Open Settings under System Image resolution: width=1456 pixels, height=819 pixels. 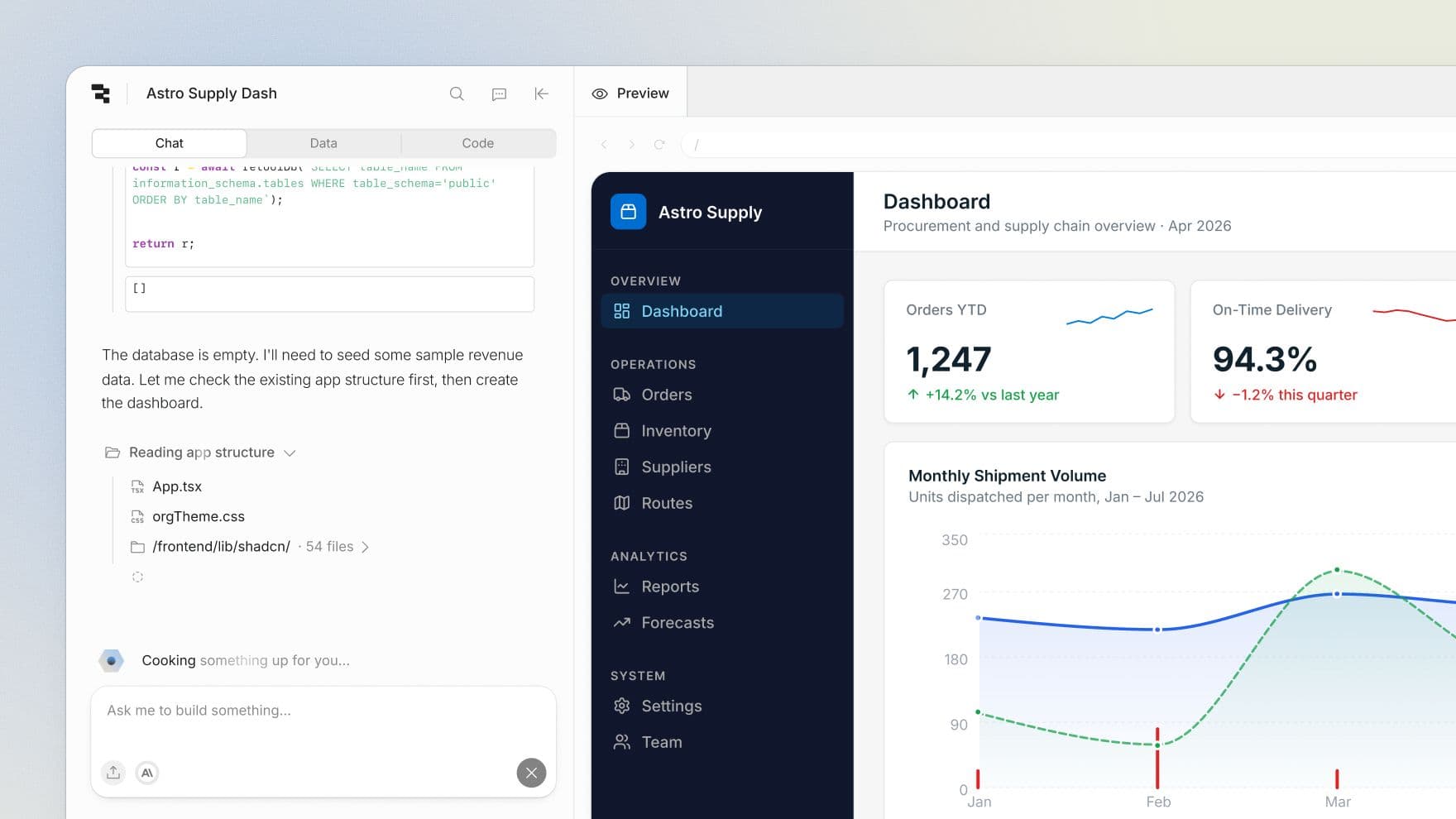pos(722,706)
